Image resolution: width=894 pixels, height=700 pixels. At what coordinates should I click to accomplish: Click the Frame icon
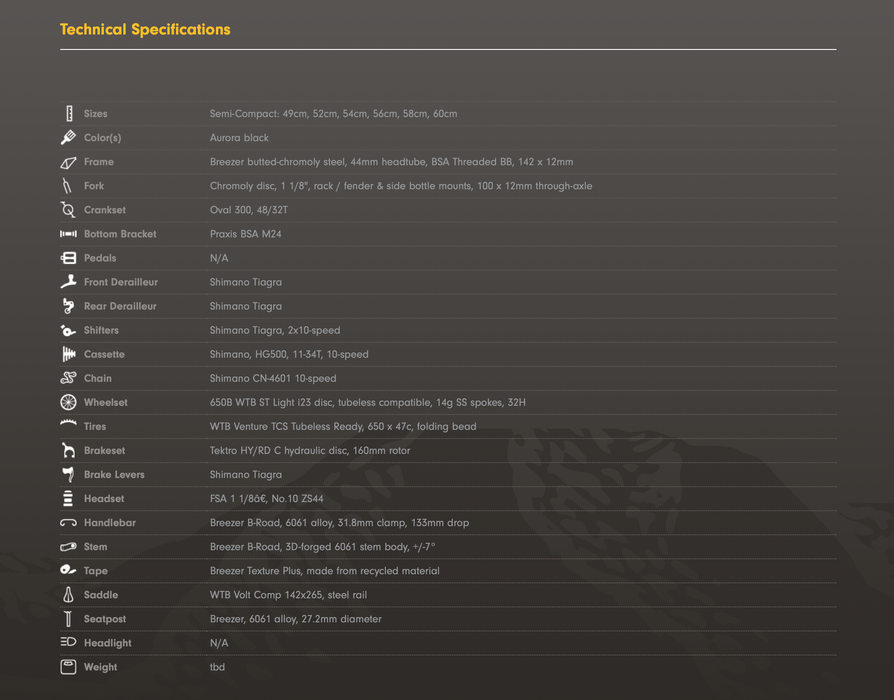tap(68, 162)
